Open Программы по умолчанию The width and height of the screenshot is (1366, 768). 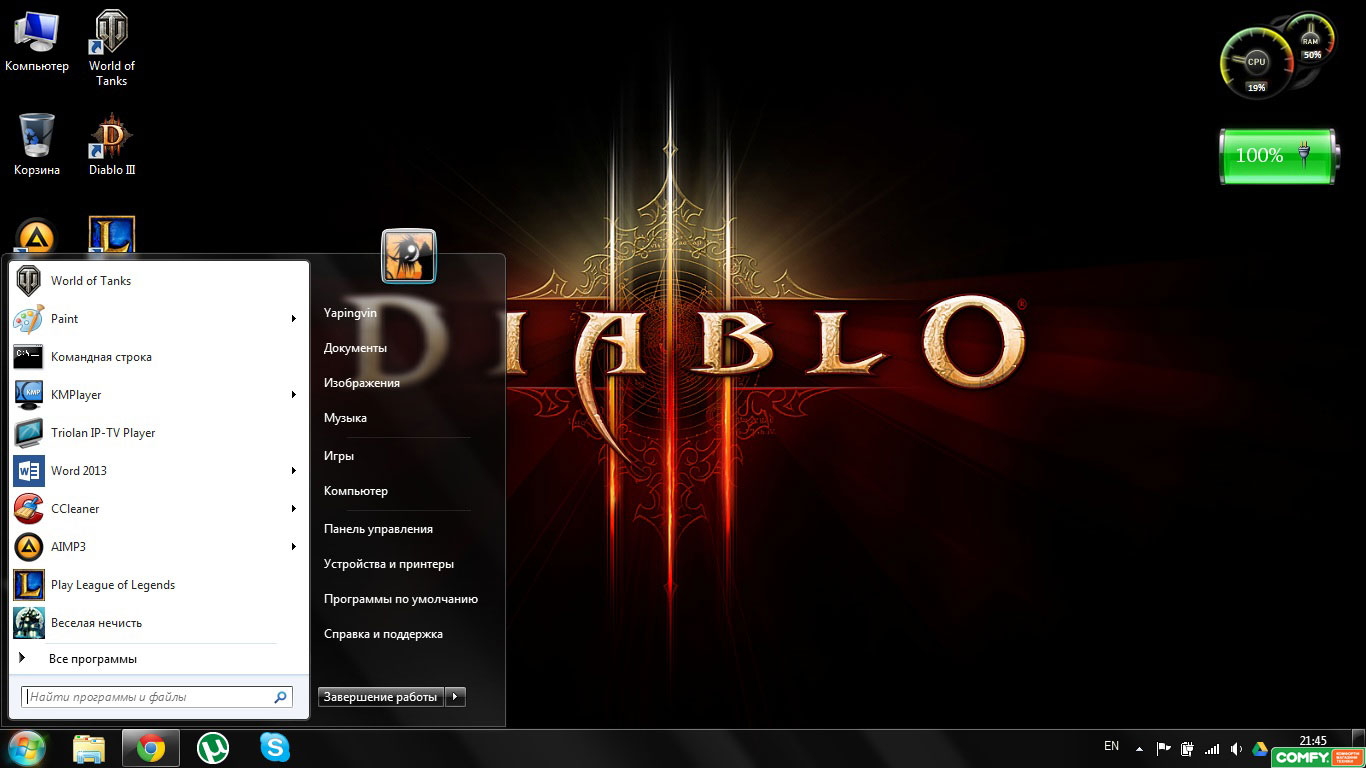pos(401,599)
